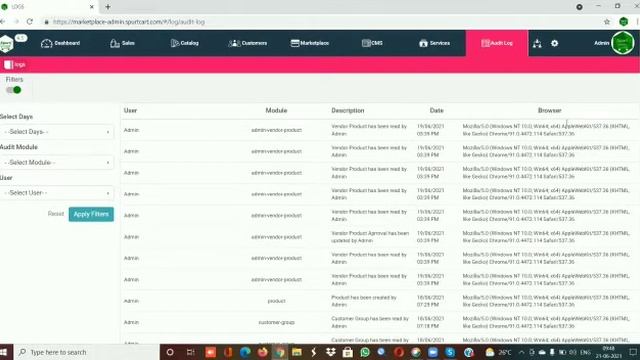Click the Apply Filters button
The image size is (640, 360).
[x=91, y=214]
